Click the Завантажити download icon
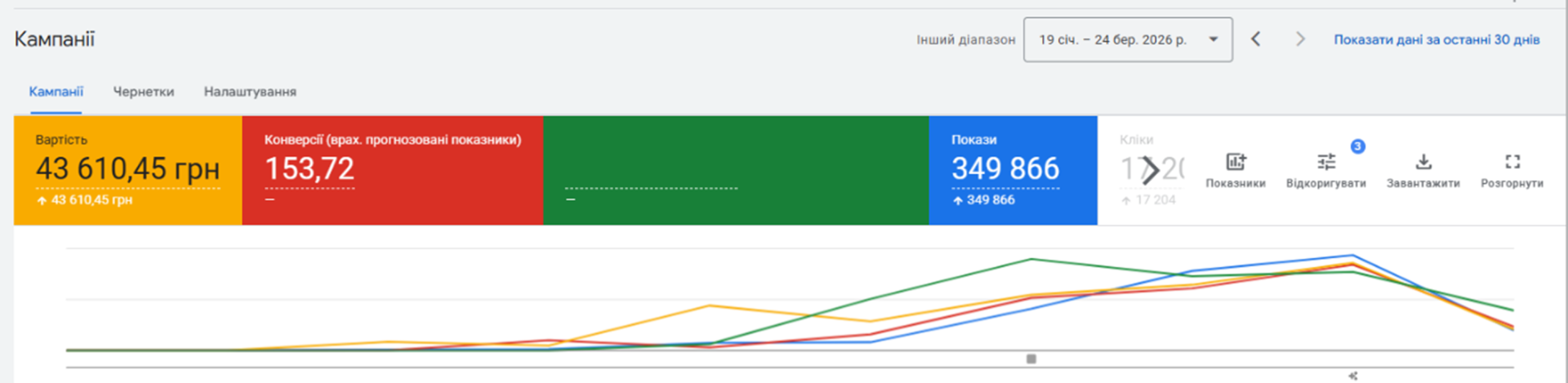 click(1423, 163)
